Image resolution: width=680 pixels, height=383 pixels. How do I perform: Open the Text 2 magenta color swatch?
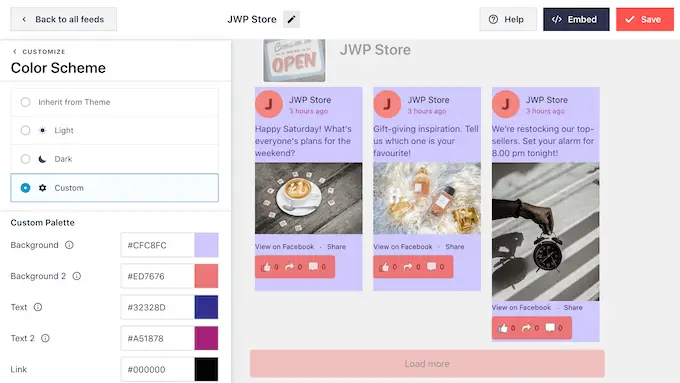click(x=206, y=338)
